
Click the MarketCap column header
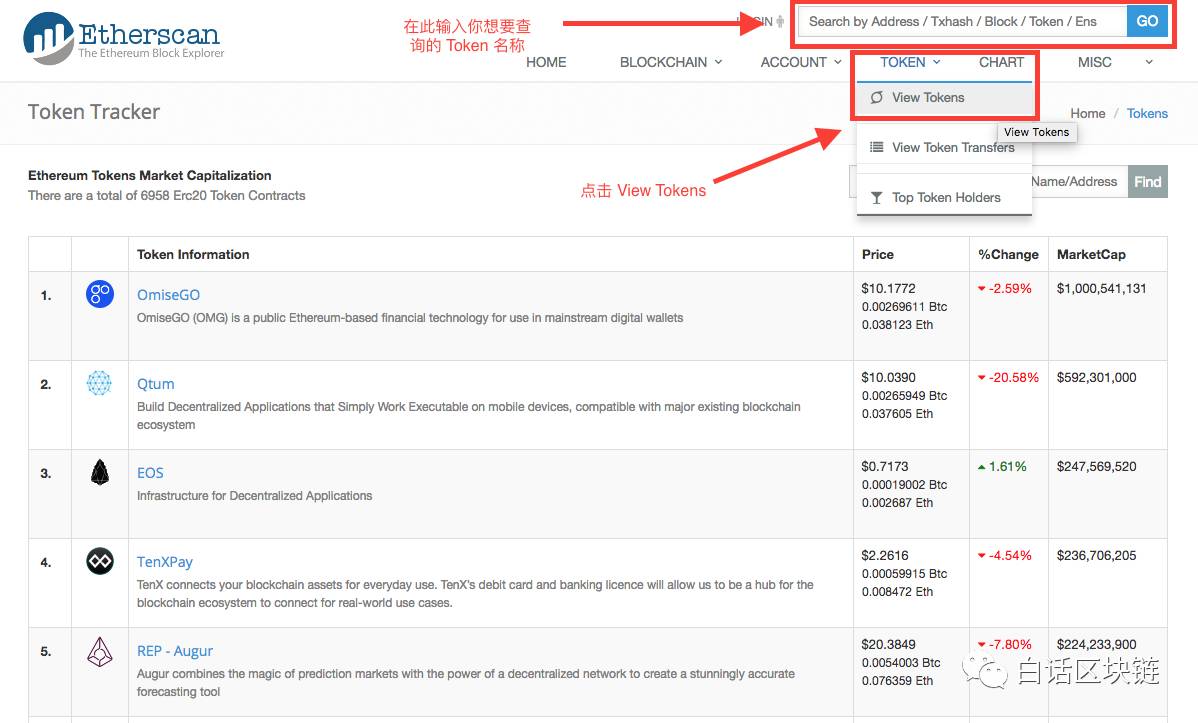click(x=1091, y=255)
